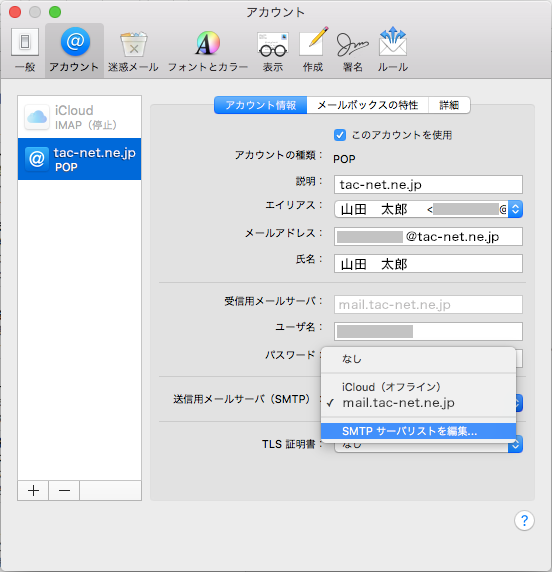Select the アカウント toolbar icon
Viewport: 552px width, 572px height.
pos(74,50)
